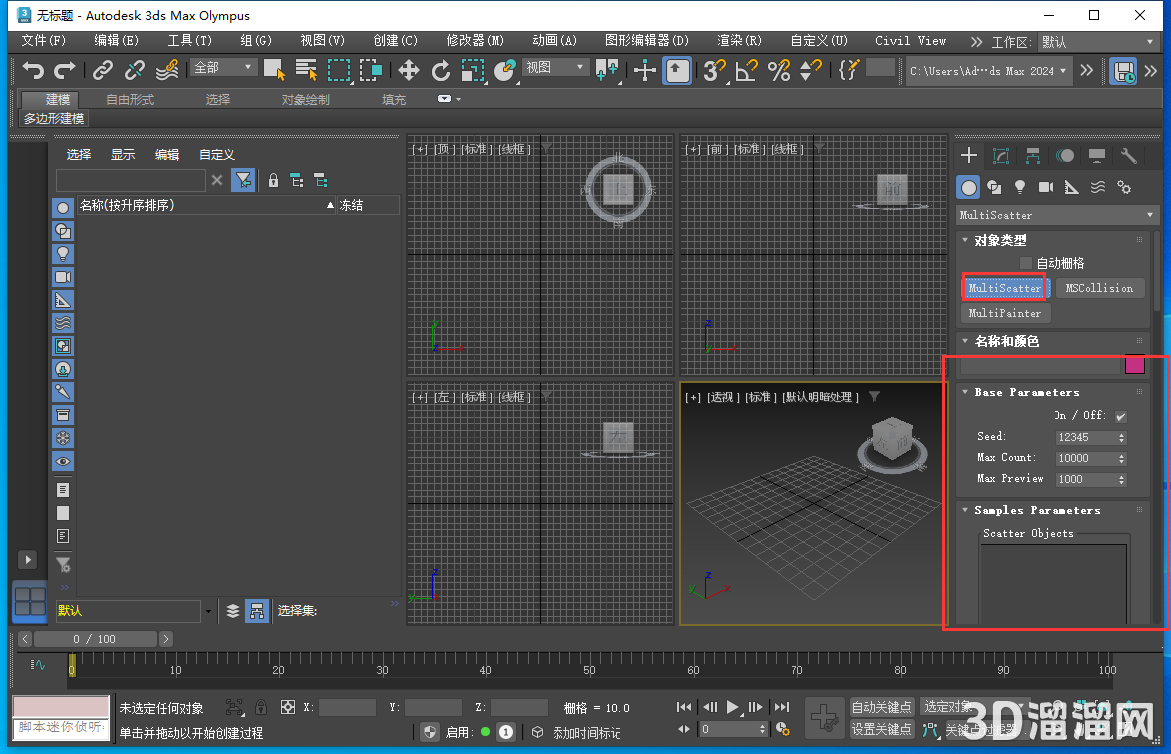Image resolution: width=1171 pixels, height=754 pixels.
Task: Open the Edit menu
Action: (x=117, y=40)
